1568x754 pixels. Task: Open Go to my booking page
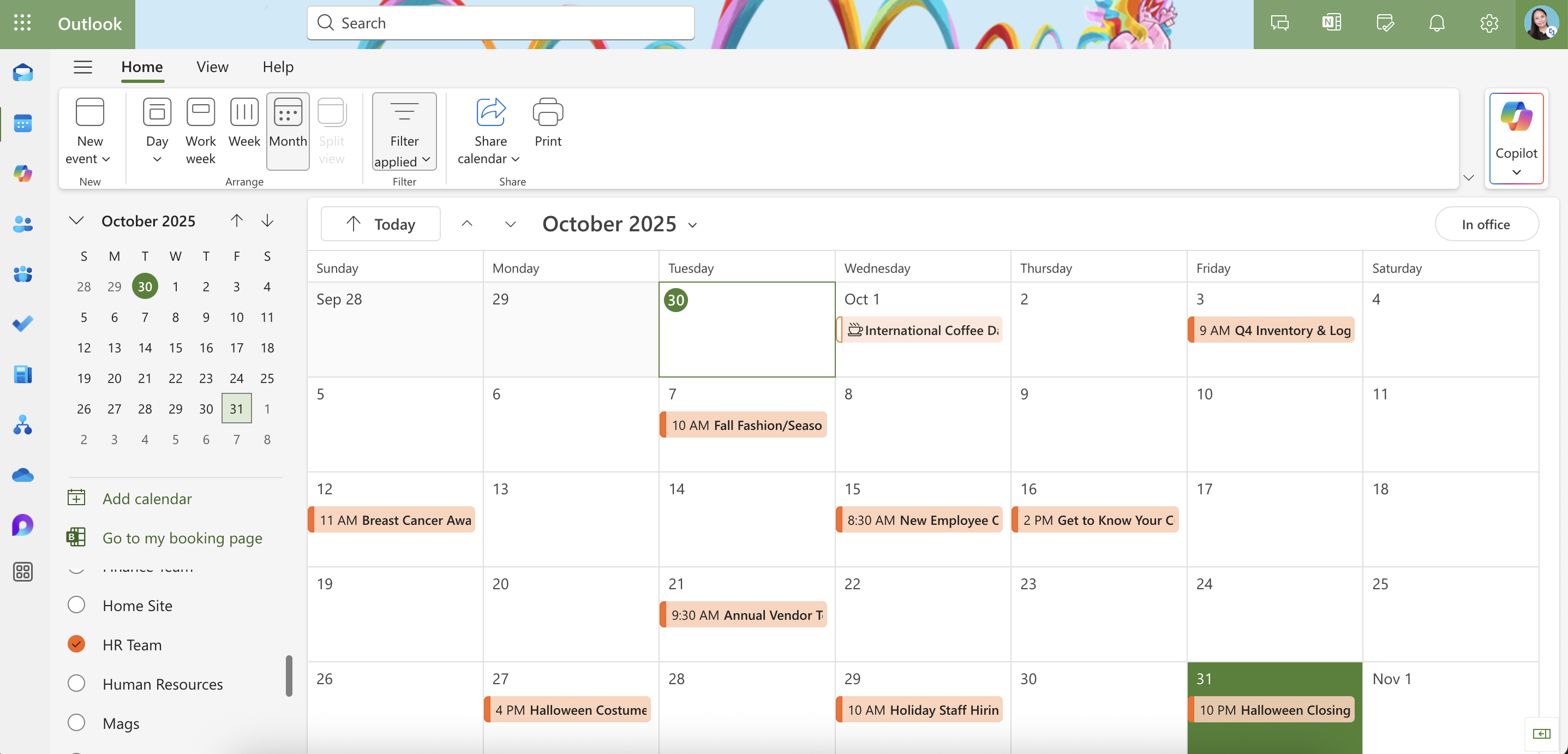point(182,537)
